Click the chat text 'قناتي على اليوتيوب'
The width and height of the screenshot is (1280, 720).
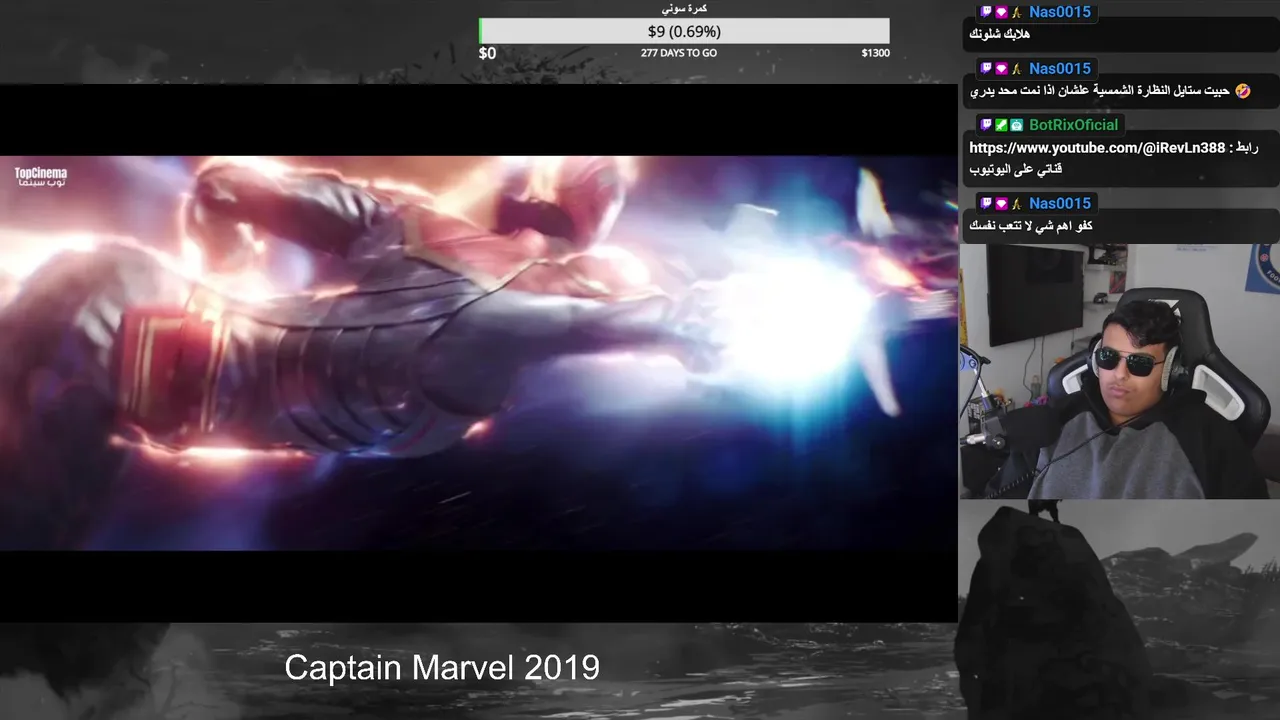1016,170
